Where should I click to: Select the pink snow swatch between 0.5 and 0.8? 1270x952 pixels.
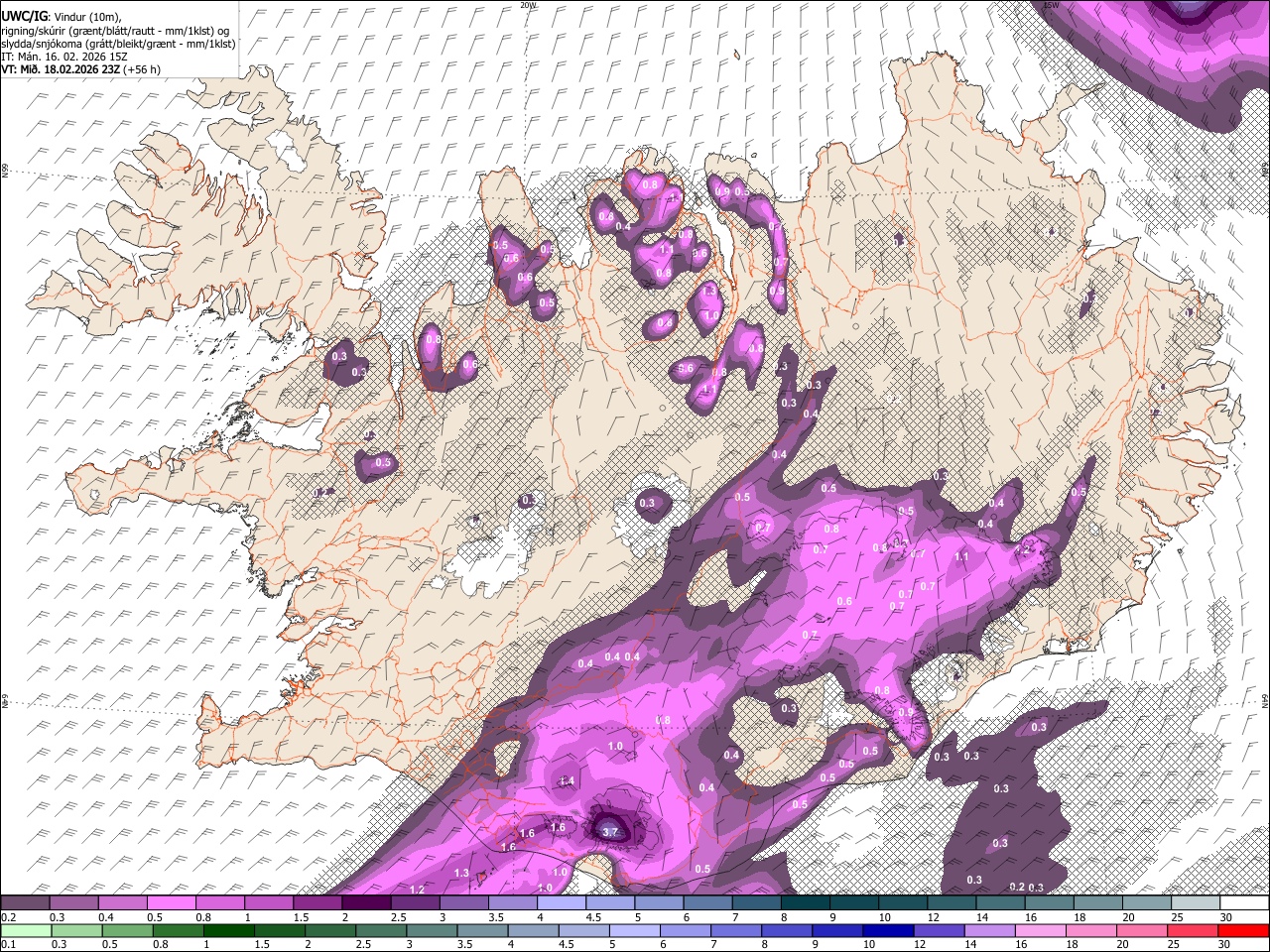click(171, 902)
